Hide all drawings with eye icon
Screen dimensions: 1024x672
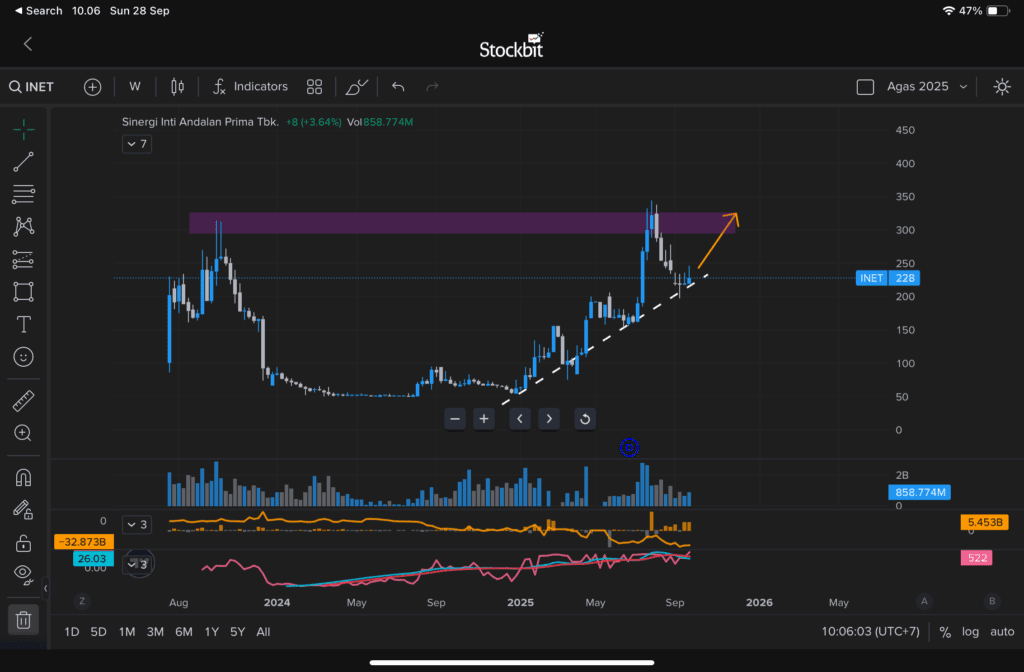coord(24,573)
